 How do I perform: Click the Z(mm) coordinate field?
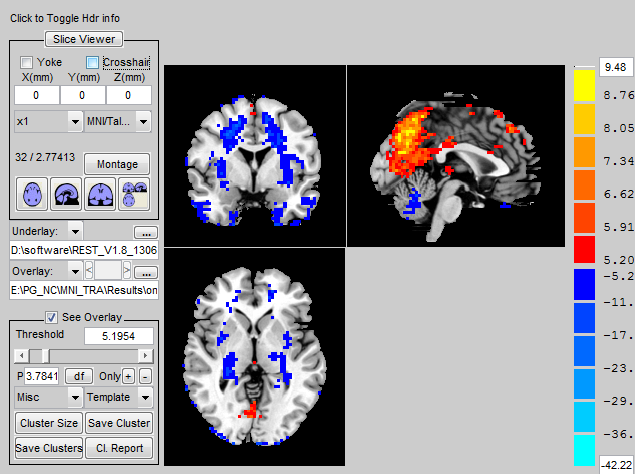tap(129, 95)
